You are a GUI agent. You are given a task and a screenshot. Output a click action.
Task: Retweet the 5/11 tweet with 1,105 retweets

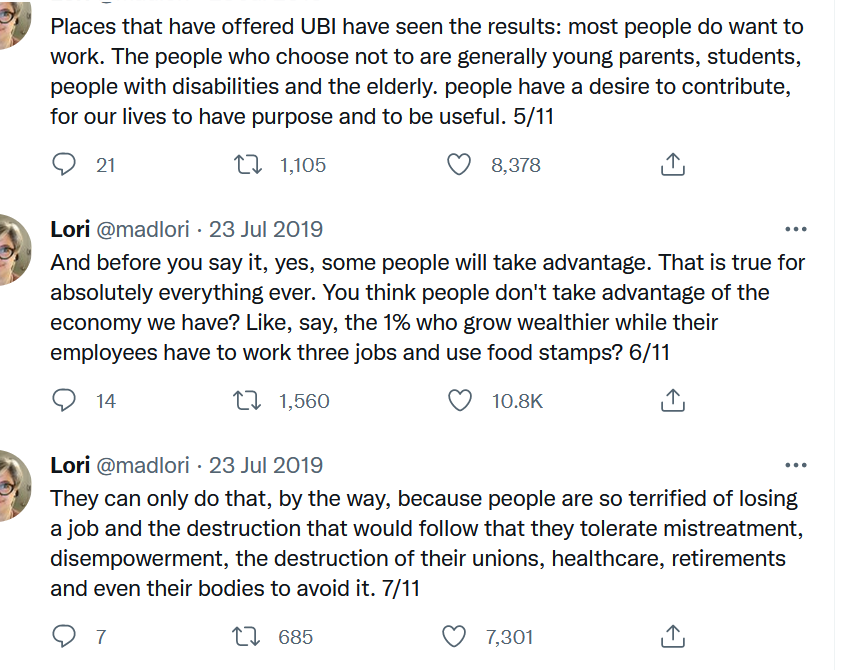click(x=247, y=165)
